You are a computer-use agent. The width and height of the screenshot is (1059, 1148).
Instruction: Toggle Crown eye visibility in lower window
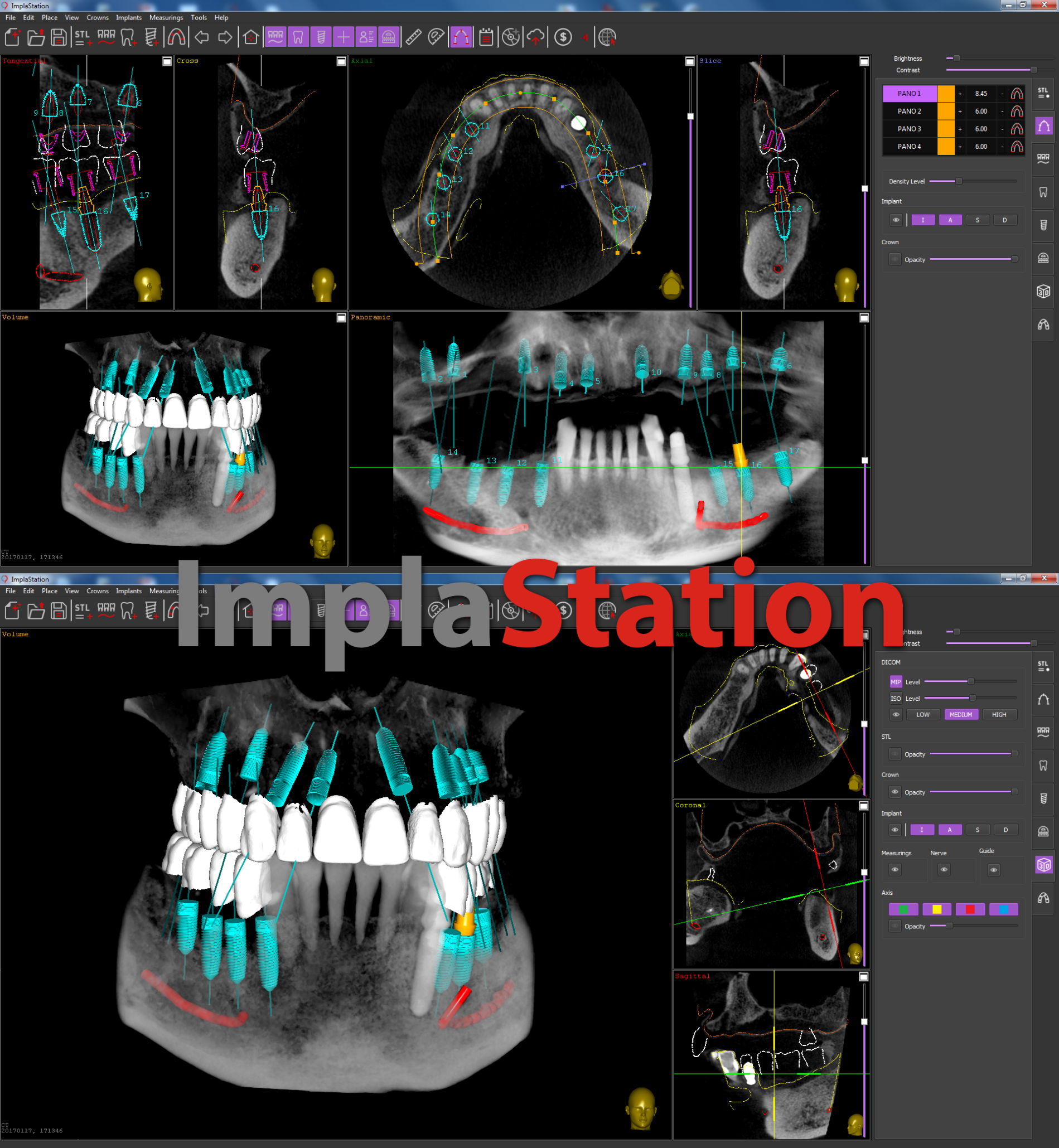tap(895, 792)
